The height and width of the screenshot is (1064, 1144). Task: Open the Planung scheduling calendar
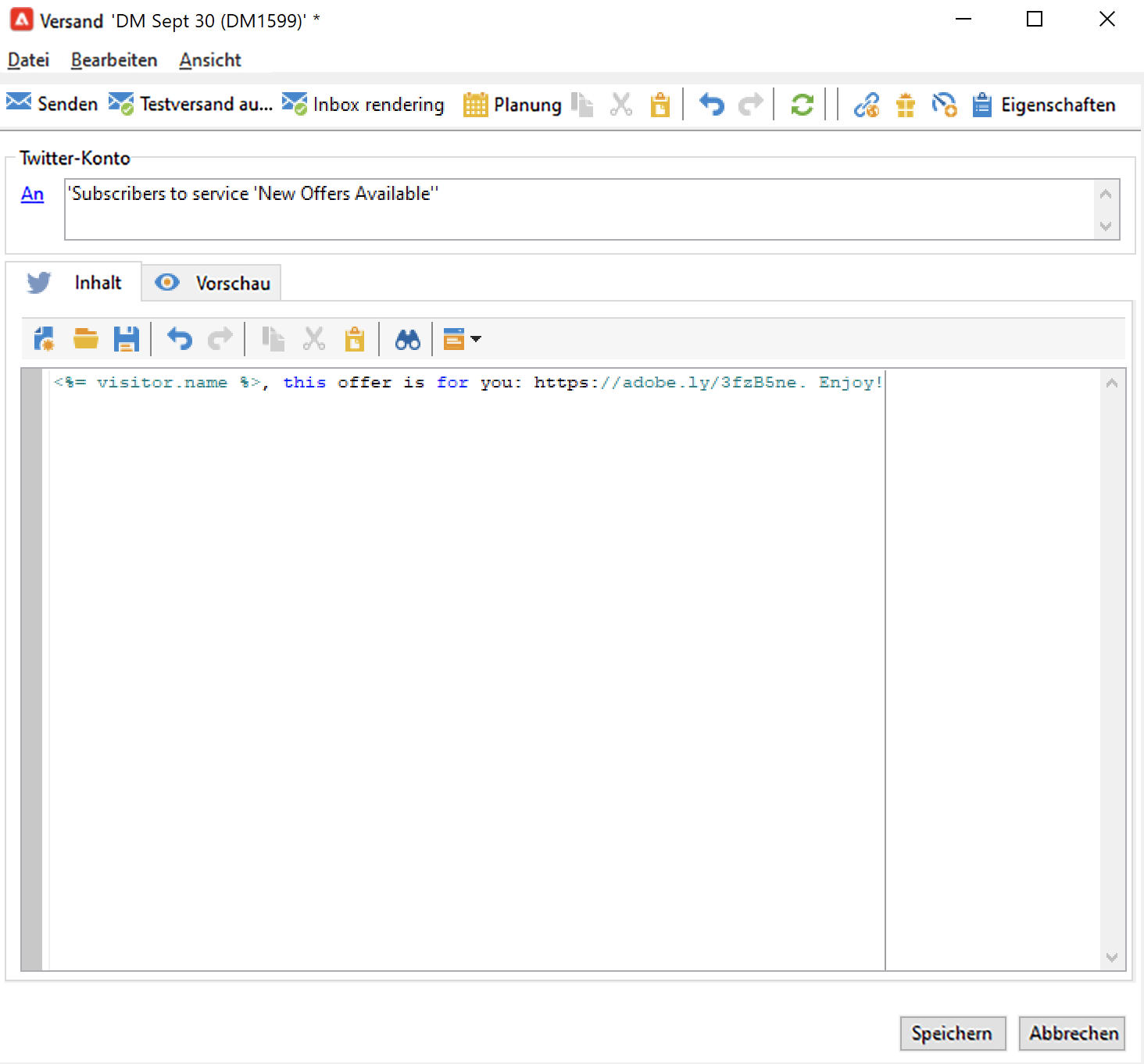[x=513, y=104]
